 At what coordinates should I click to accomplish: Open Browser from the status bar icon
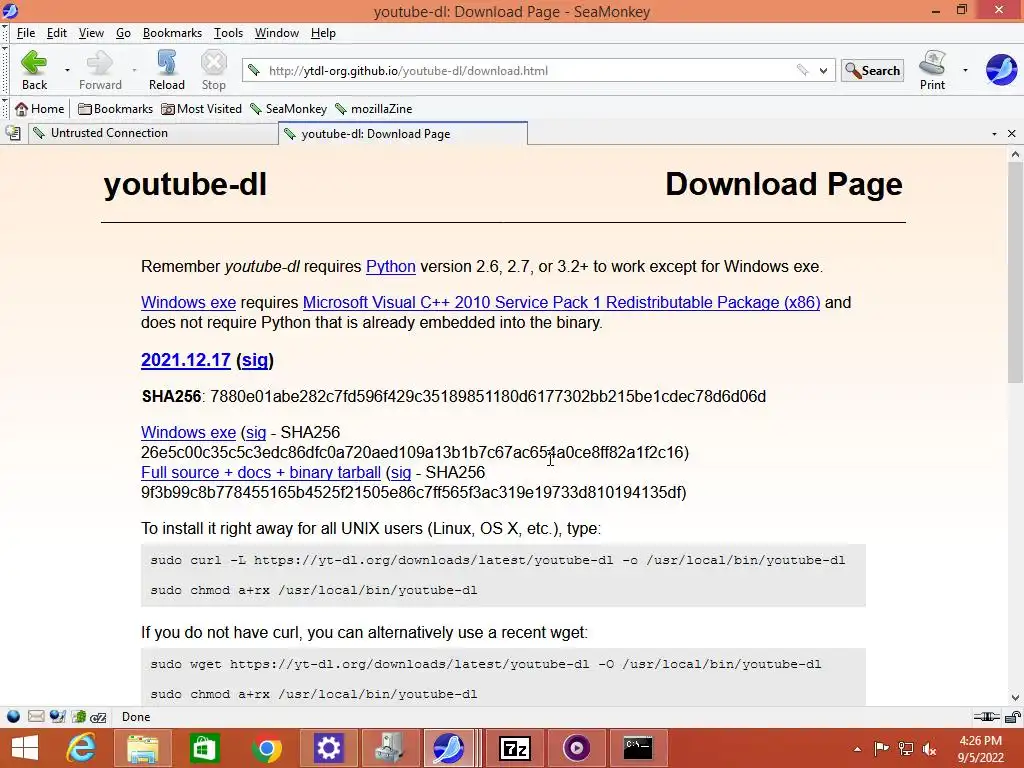pyautogui.click(x=13, y=716)
